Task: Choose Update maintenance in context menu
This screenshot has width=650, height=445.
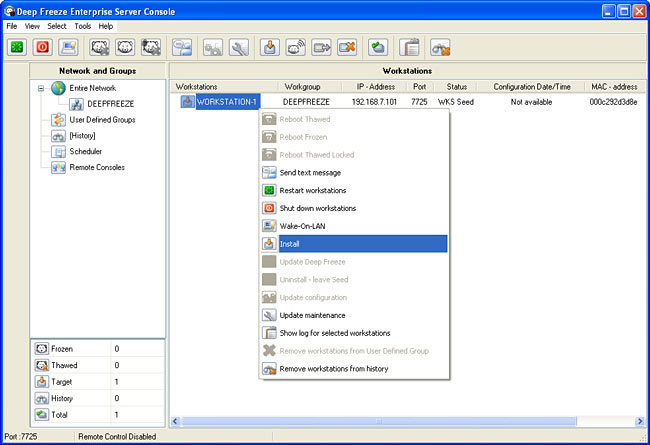Action: [x=354, y=315]
